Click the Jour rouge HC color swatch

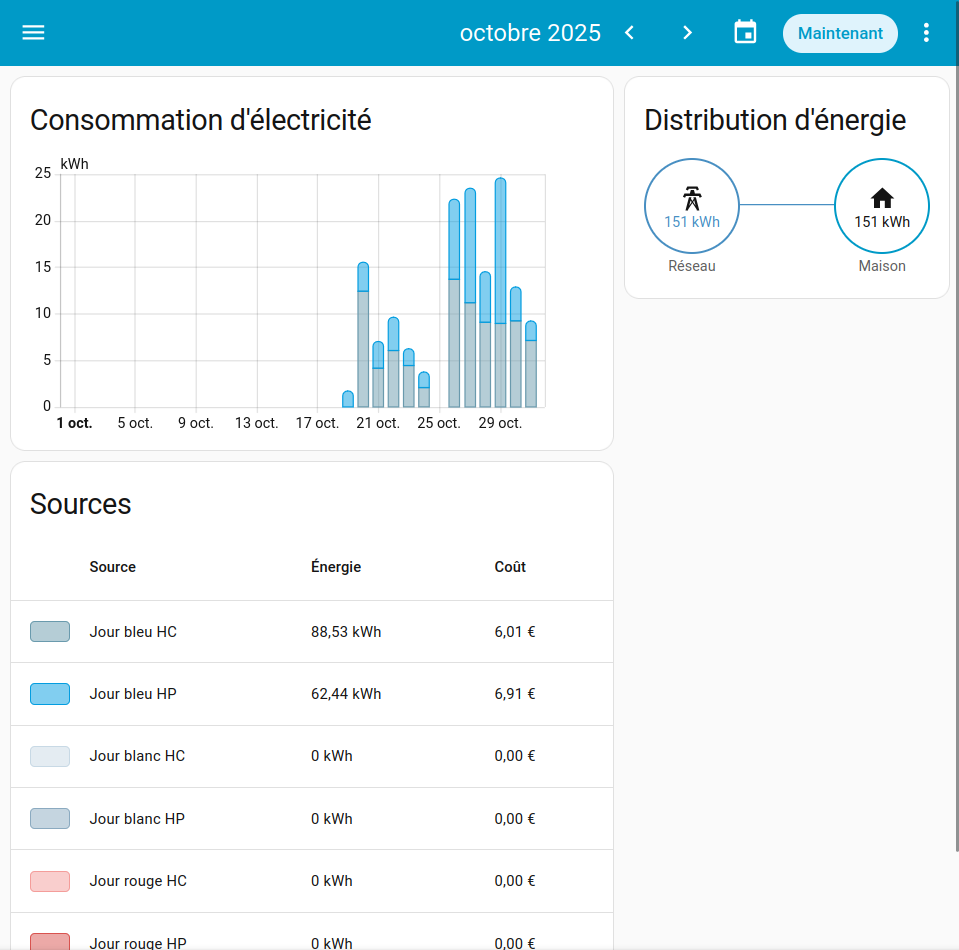[50, 881]
